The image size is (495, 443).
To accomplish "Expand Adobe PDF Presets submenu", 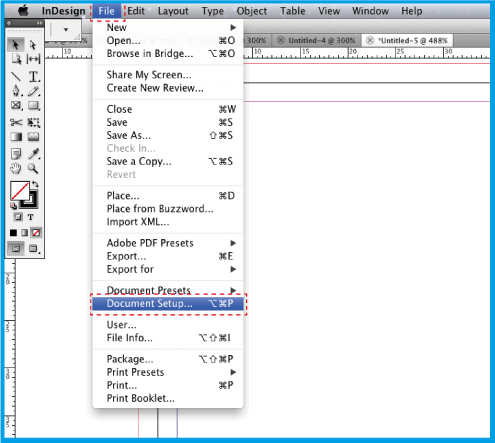I will (x=168, y=243).
